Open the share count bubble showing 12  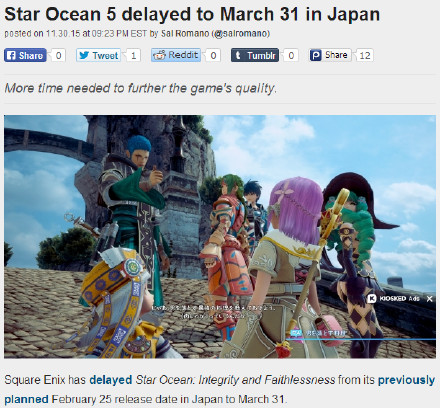[365, 55]
